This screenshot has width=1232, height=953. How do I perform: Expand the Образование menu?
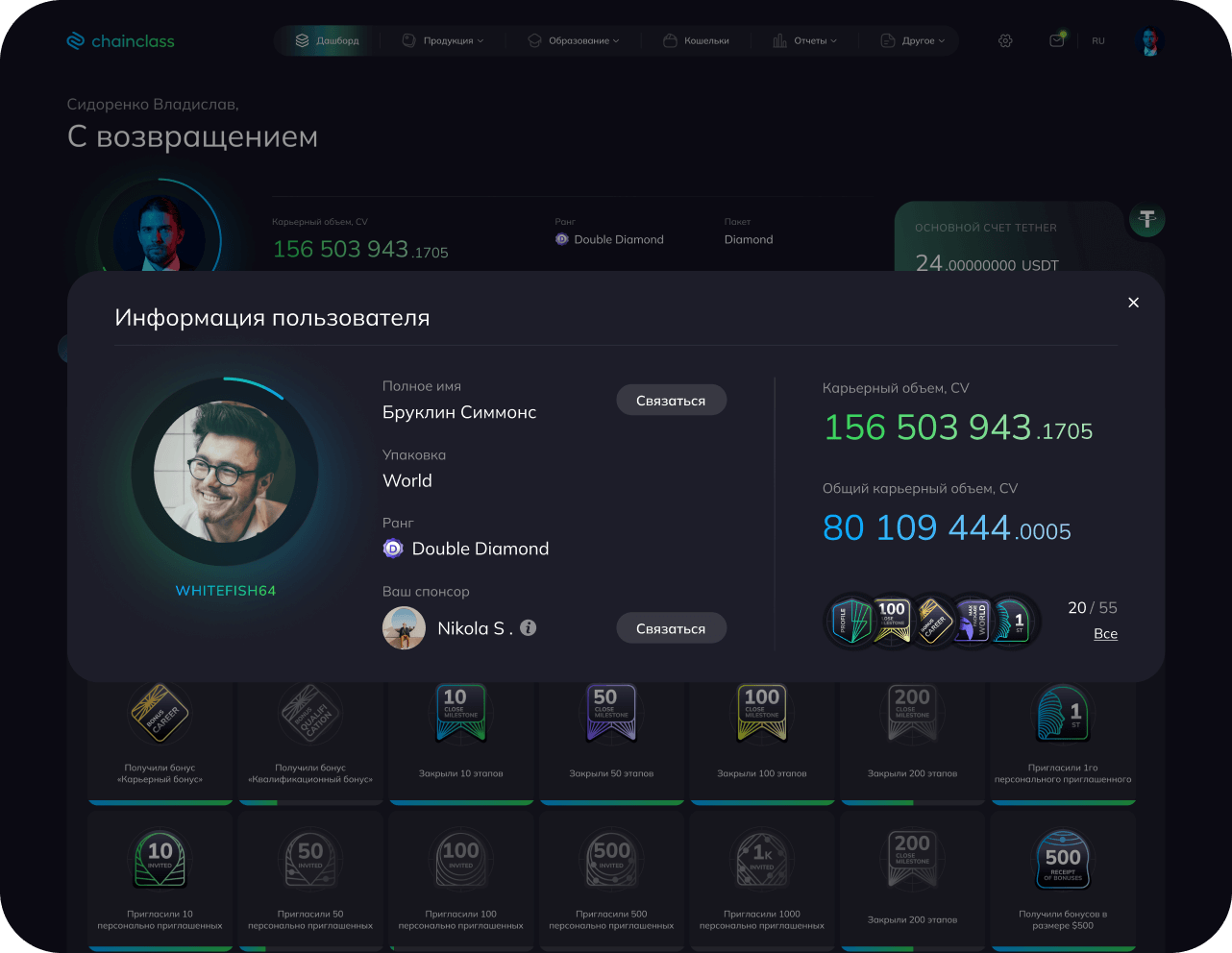pyautogui.click(x=574, y=41)
